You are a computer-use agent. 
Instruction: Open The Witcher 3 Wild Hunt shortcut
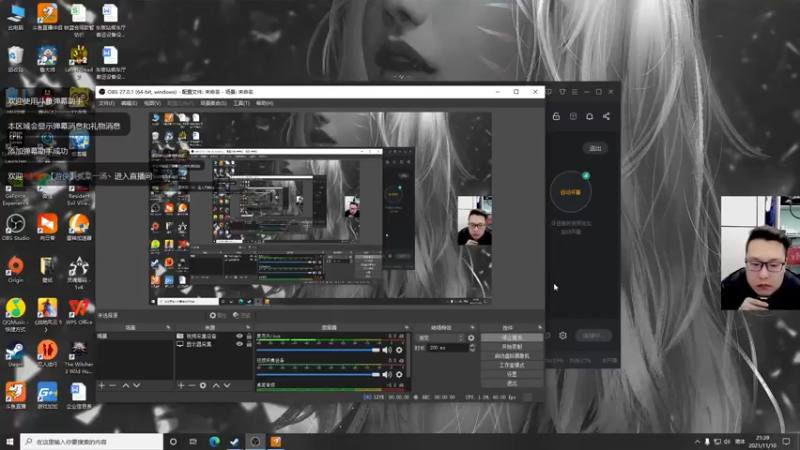tap(79, 358)
